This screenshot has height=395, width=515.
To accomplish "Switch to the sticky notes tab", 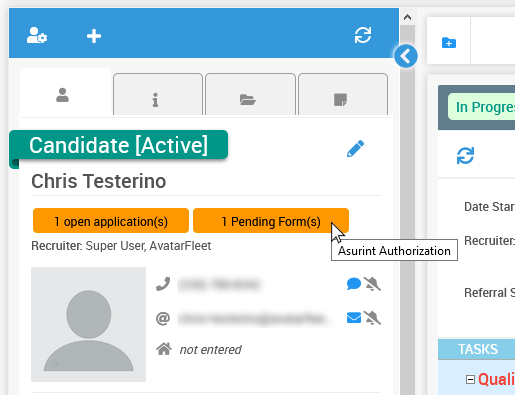I will 343,95.
